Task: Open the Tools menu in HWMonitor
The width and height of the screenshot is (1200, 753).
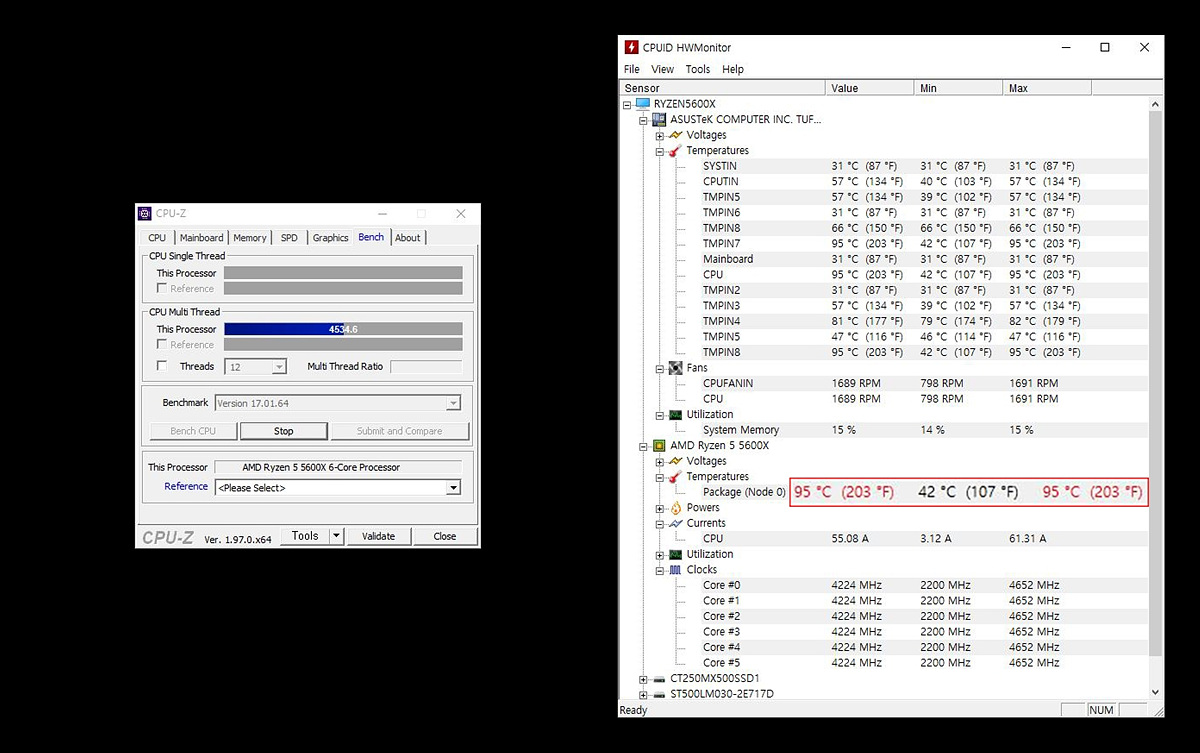Action: [x=698, y=69]
